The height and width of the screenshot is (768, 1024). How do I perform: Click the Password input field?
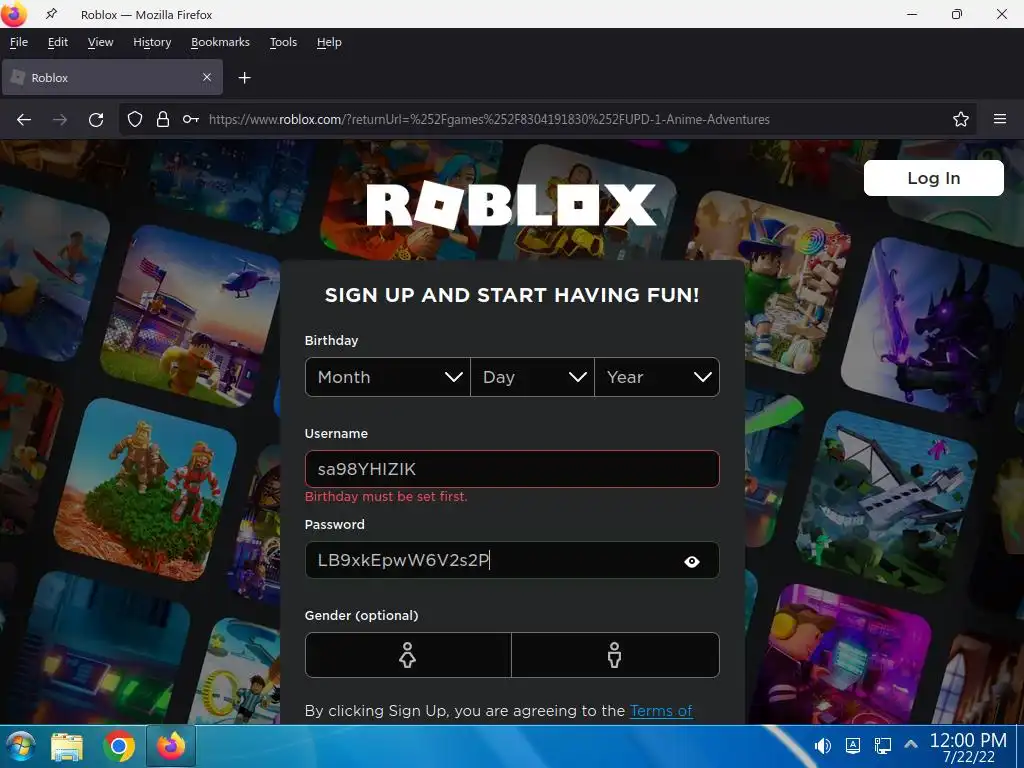(512, 560)
